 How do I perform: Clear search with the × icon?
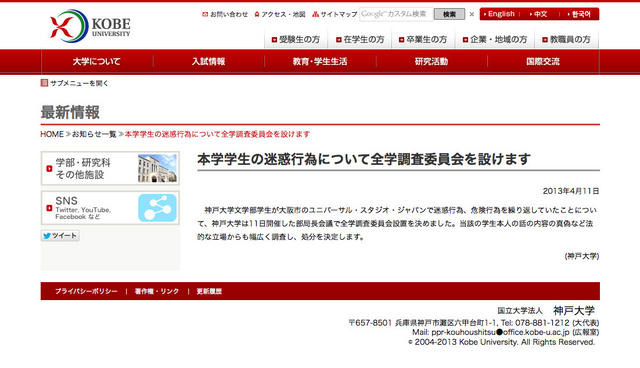point(472,14)
